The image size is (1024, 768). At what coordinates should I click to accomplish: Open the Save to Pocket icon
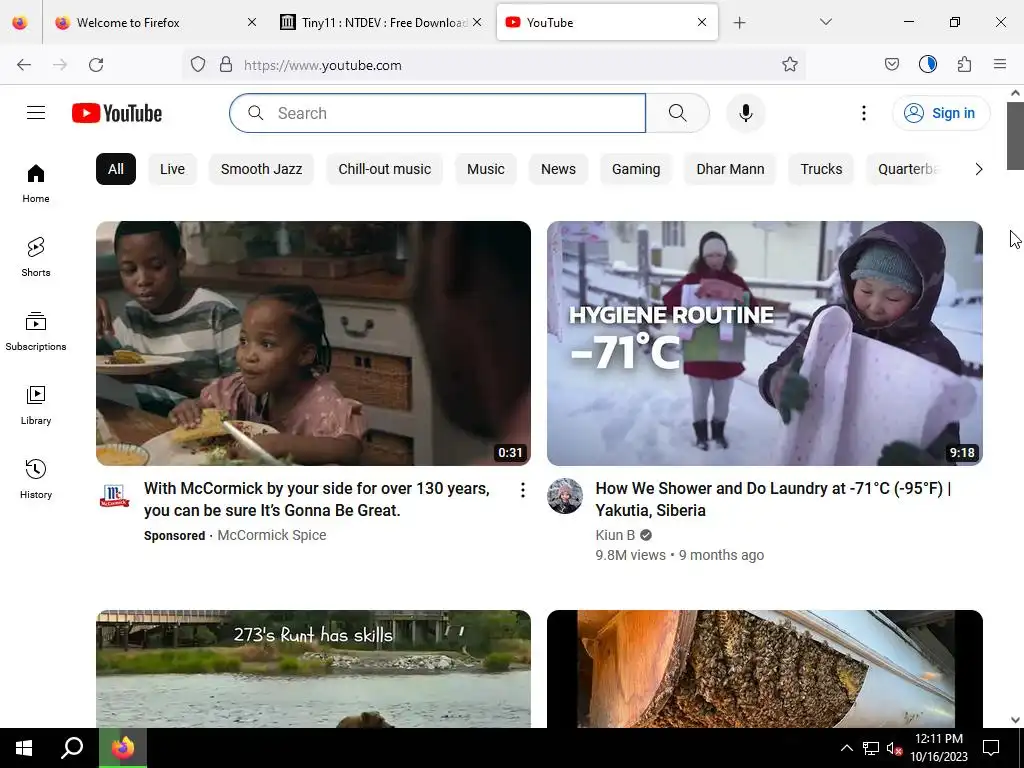click(891, 65)
